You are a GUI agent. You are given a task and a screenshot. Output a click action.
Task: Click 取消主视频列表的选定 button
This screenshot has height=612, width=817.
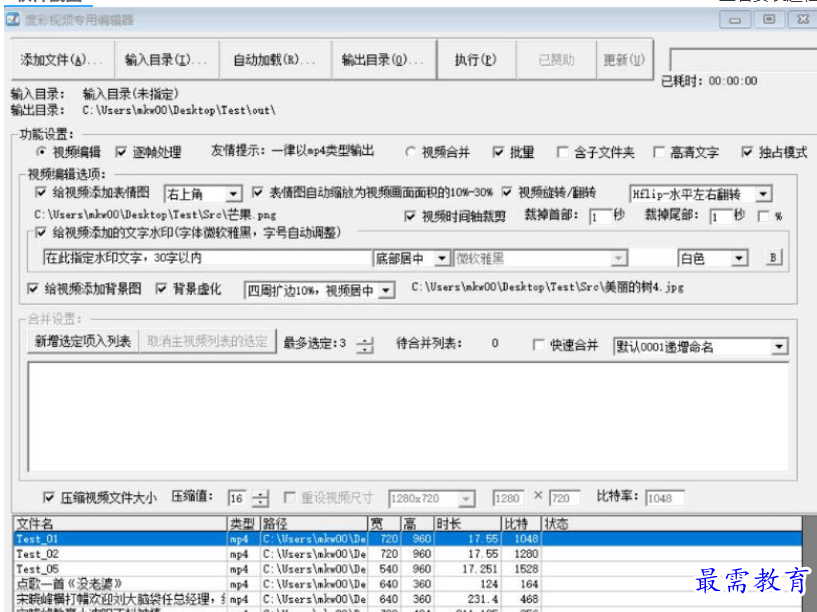click(207, 342)
